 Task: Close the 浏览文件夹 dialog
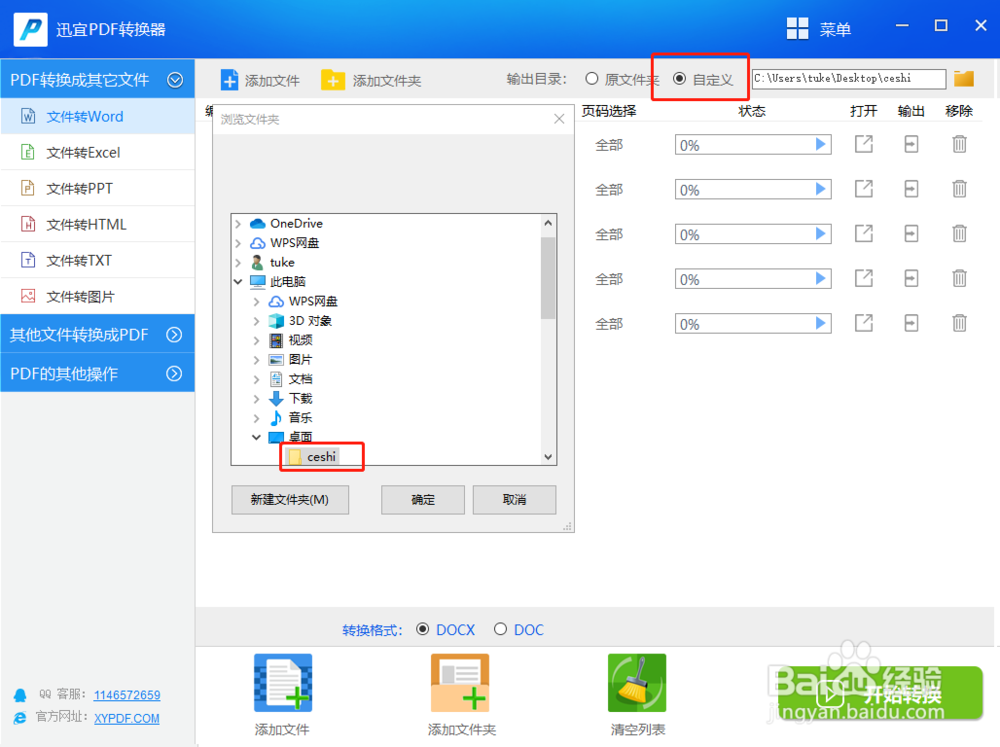559,119
